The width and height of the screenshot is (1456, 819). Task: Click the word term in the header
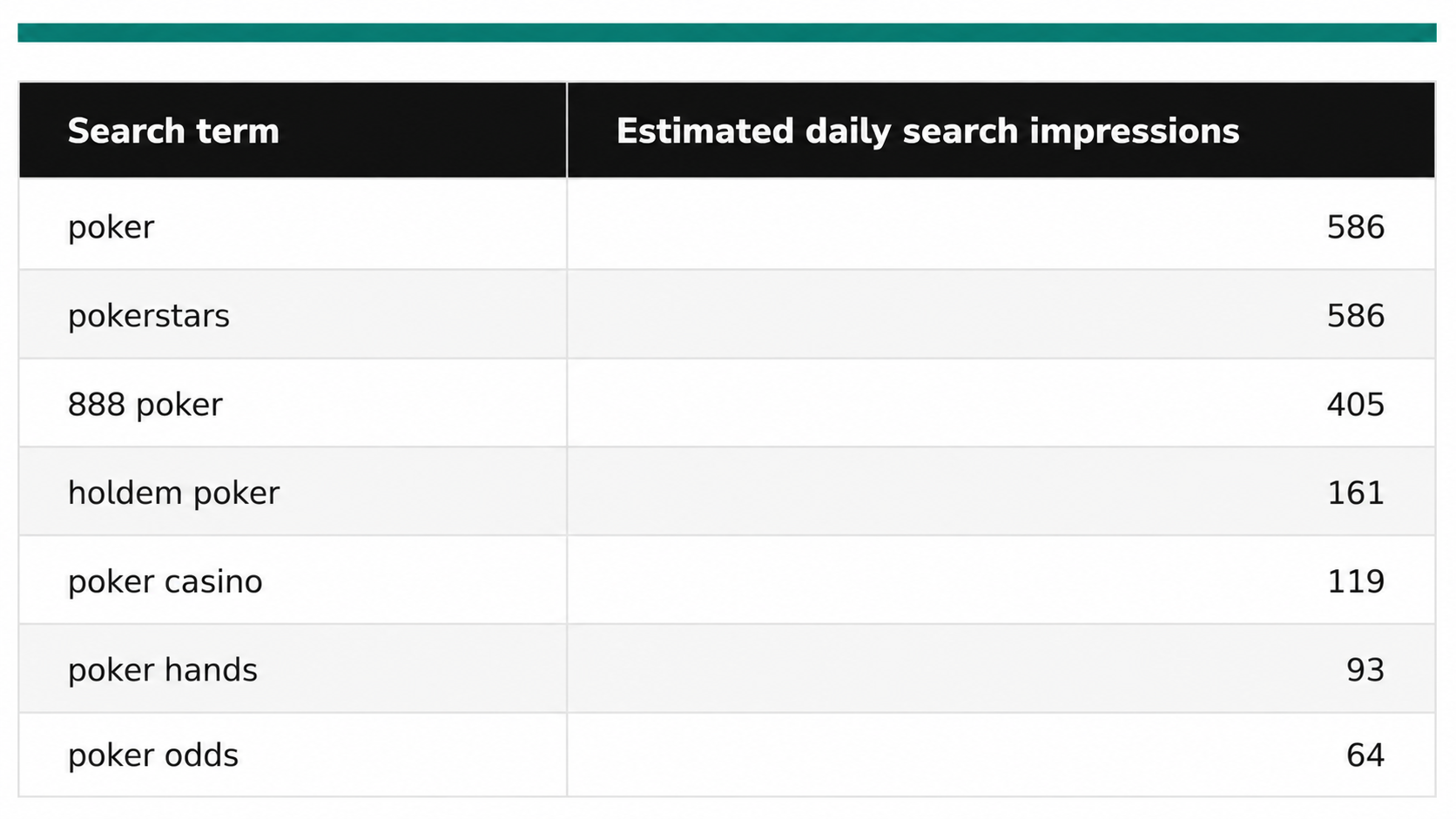[238, 131]
